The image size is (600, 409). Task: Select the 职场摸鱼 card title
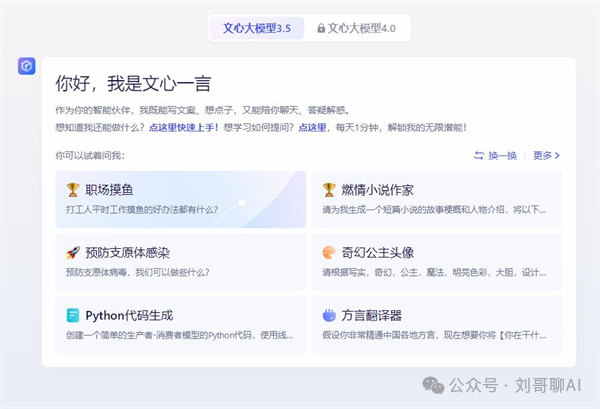pyautogui.click(x=109, y=190)
